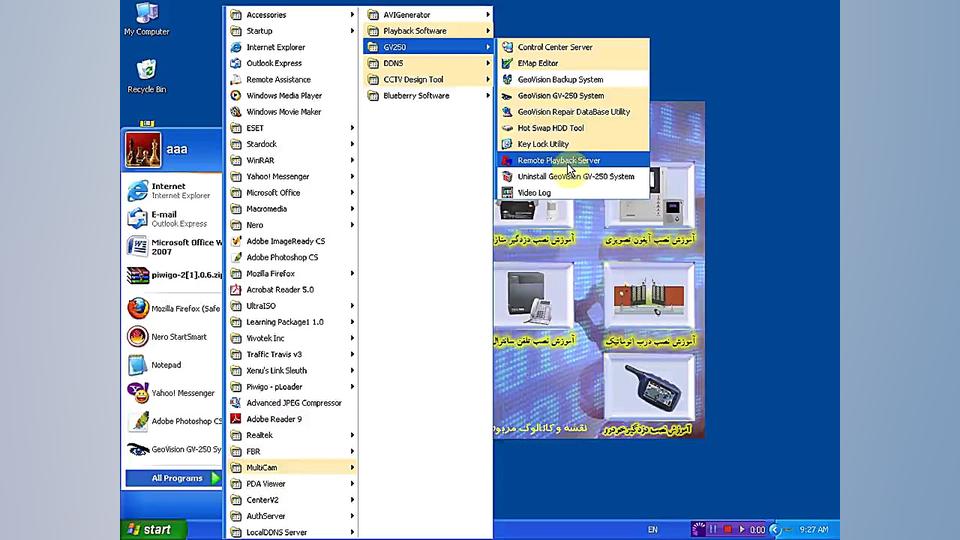Launch Yahoo! Messenger from recent programs
The width and height of the screenshot is (960, 540).
[173, 393]
